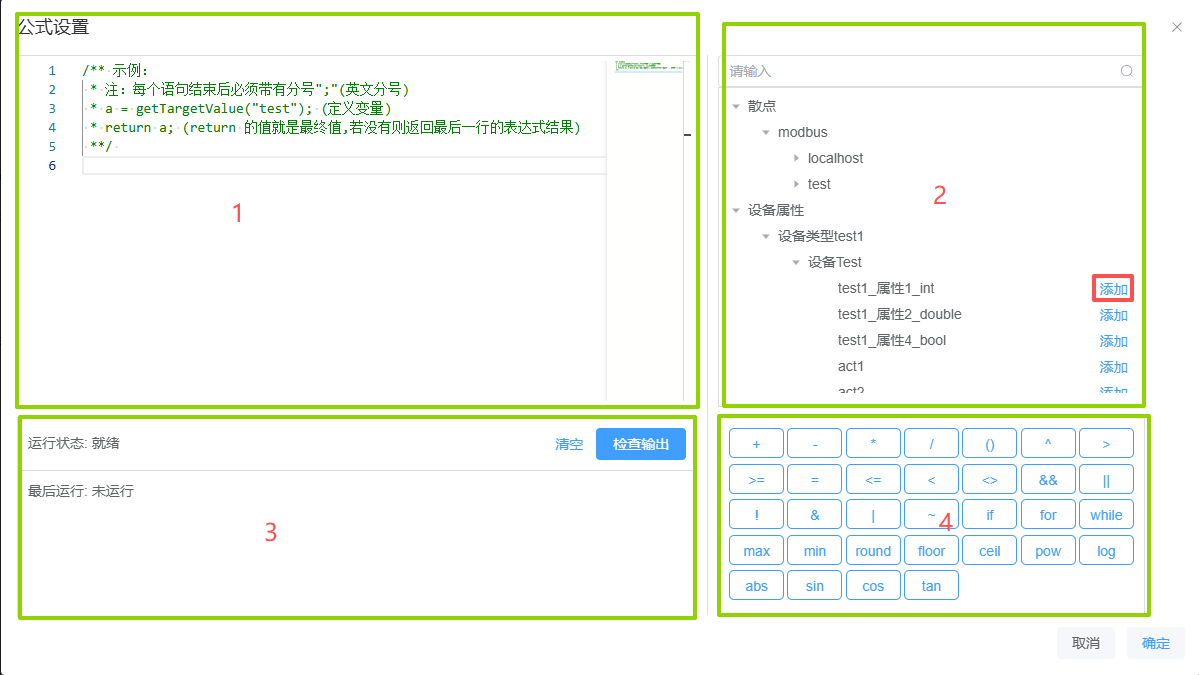Insert the floor function
Image resolution: width=1199 pixels, height=675 pixels.
point(931,550)
